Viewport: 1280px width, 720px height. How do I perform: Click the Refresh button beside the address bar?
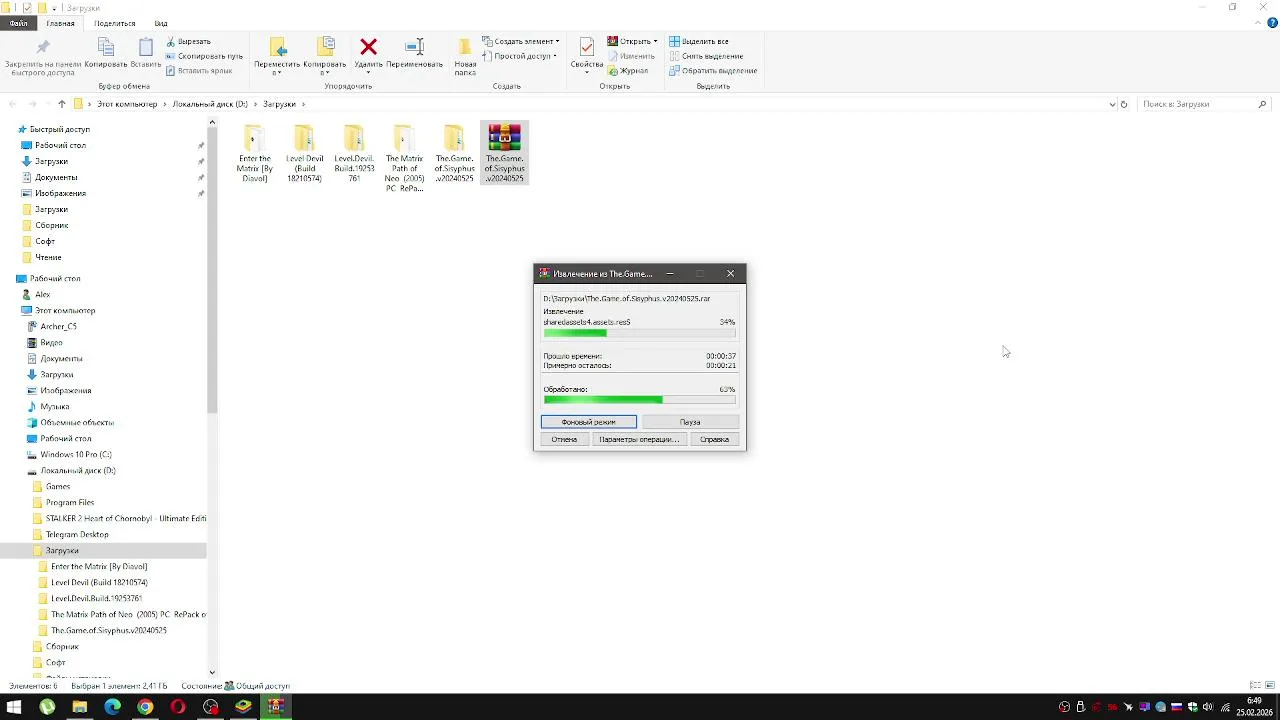pyautogui.click(x=1124, y=104)
